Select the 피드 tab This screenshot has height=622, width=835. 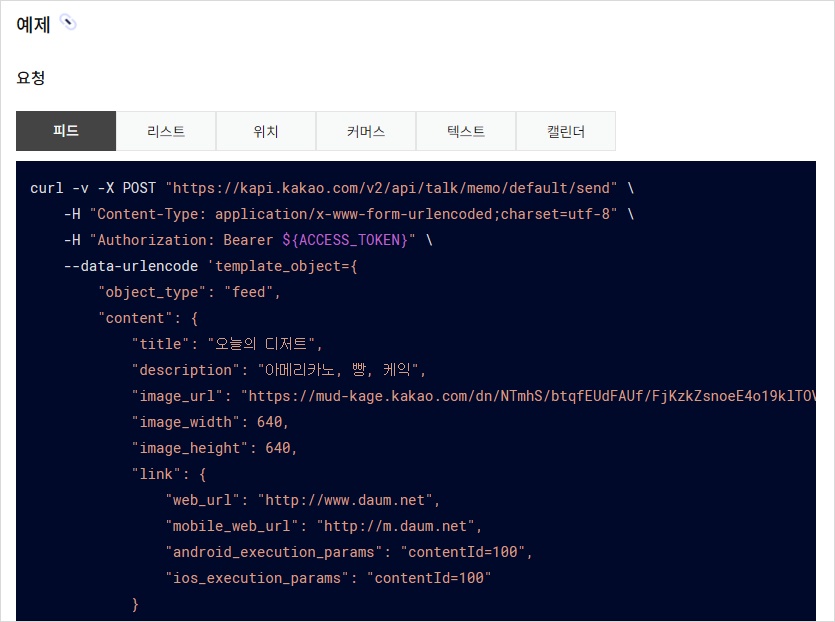(66, 131)
